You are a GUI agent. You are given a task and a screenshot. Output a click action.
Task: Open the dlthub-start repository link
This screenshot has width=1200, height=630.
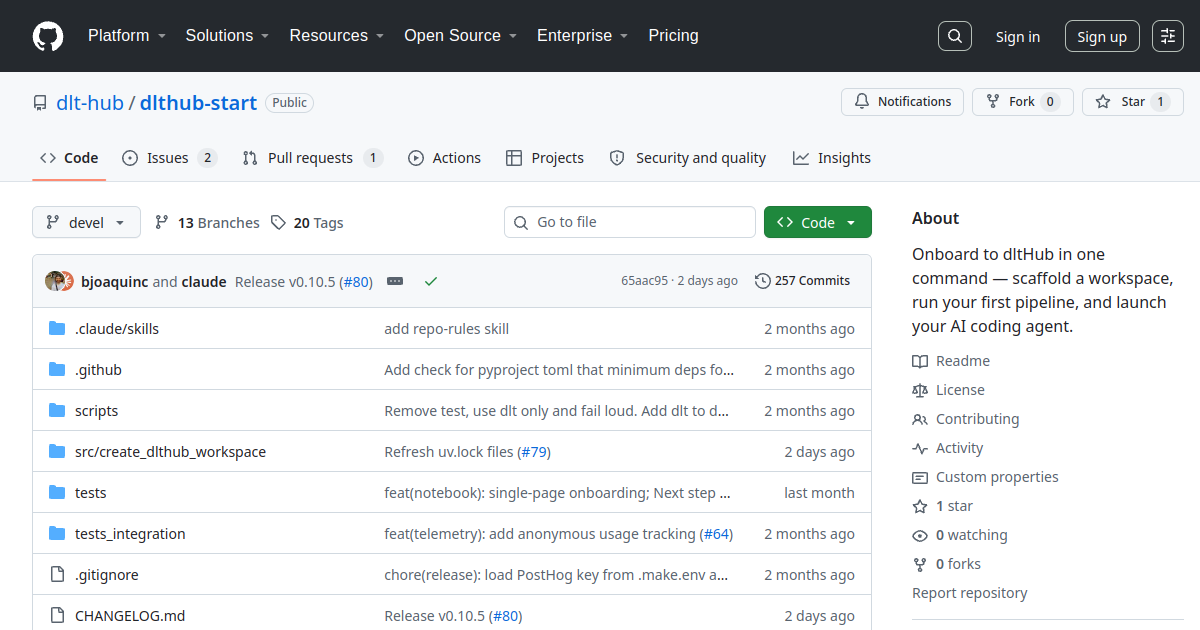pyautogui.click(x=198, y=103)
